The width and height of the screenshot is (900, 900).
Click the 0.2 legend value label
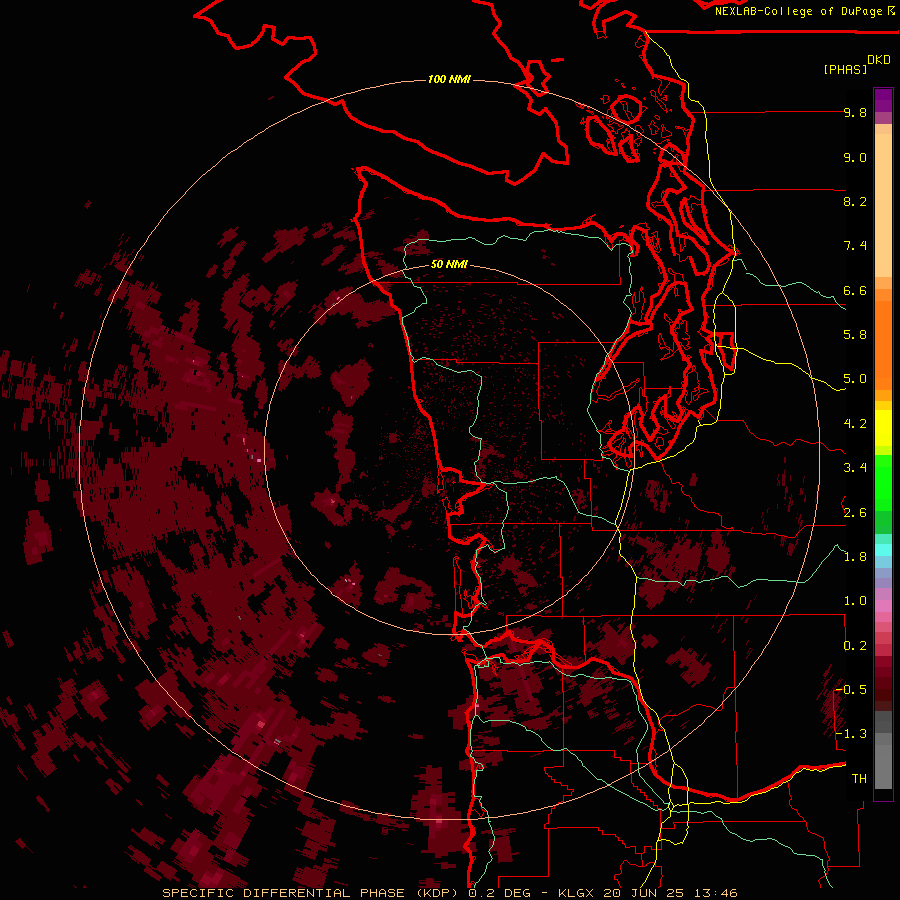pos(855,646)
